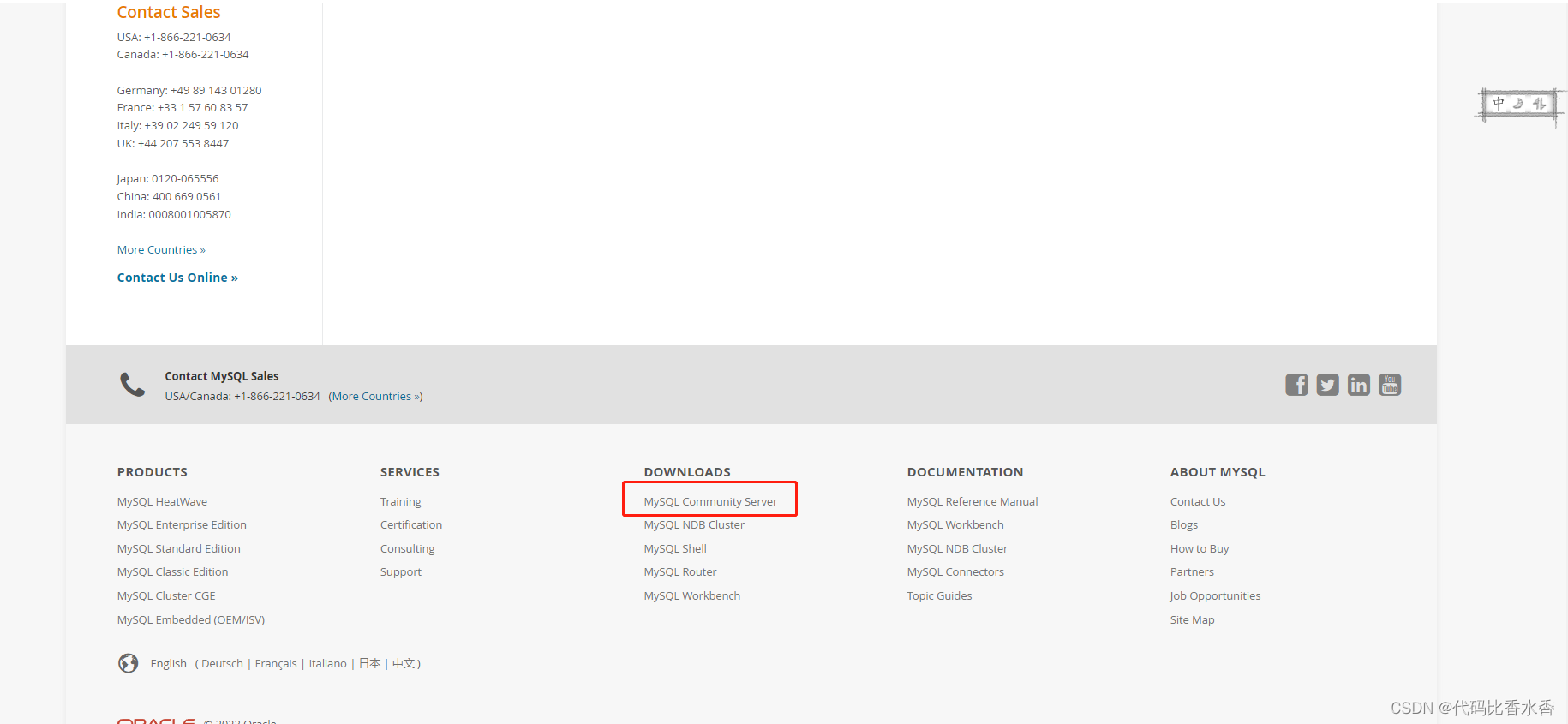Screen dimensions: 1568x724
Task: Open Contact Us under About MySQL
Action: point(1198,502)
